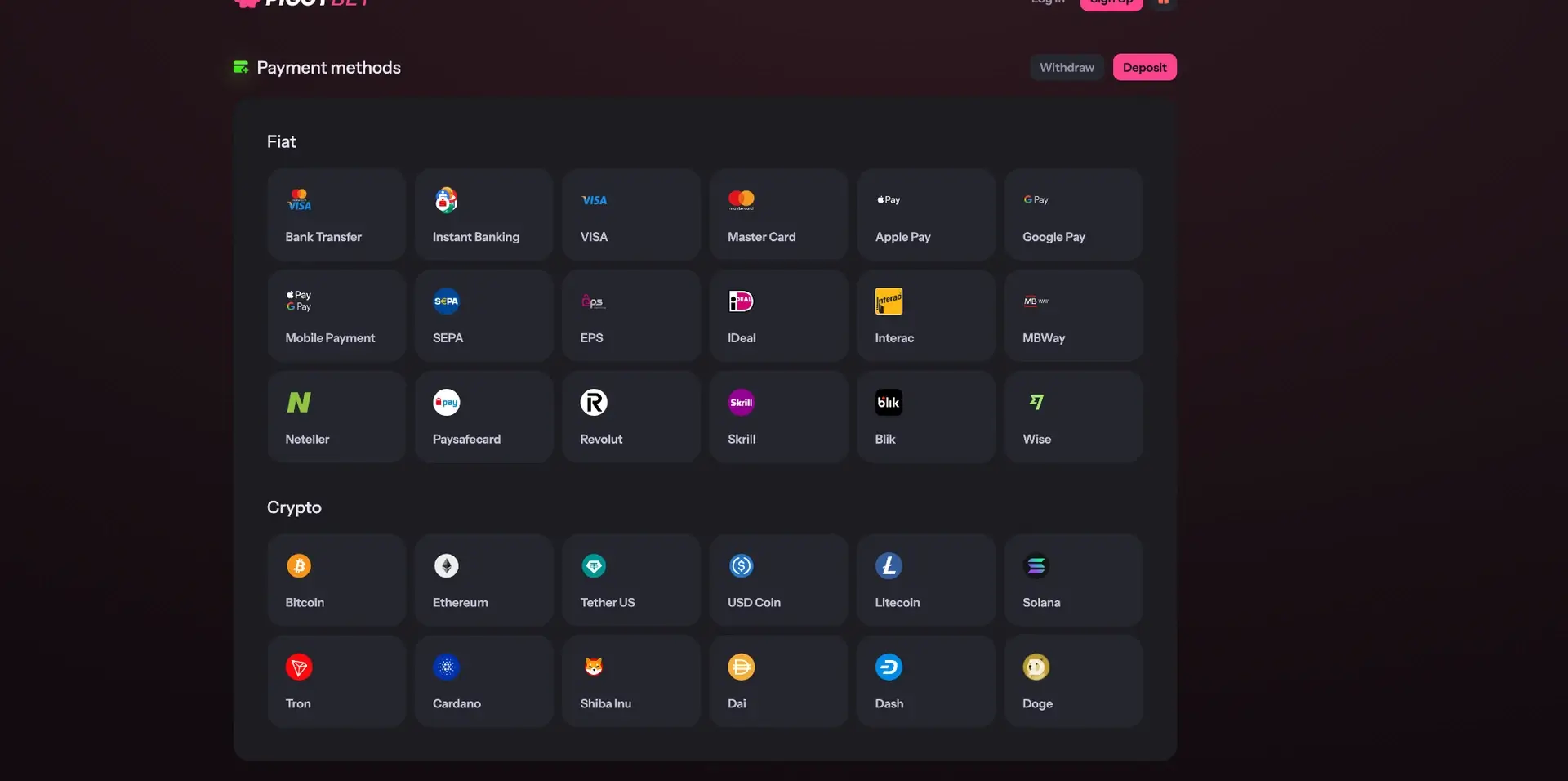Screen dimensions: 1568x781
Task: Select the Litecoin icon
Action: (x=889, y=566)
